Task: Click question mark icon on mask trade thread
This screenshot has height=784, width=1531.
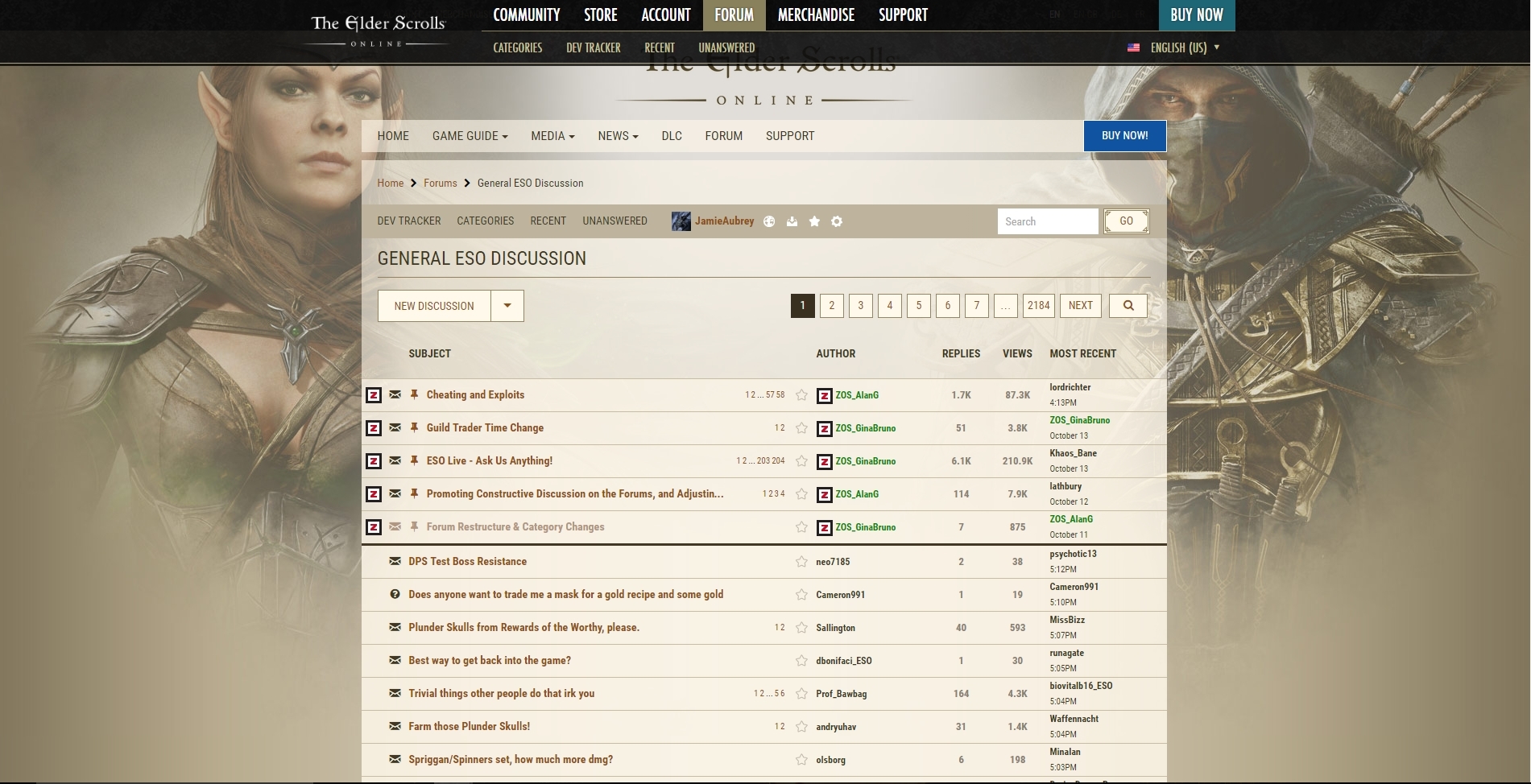Action: point(395,594)
